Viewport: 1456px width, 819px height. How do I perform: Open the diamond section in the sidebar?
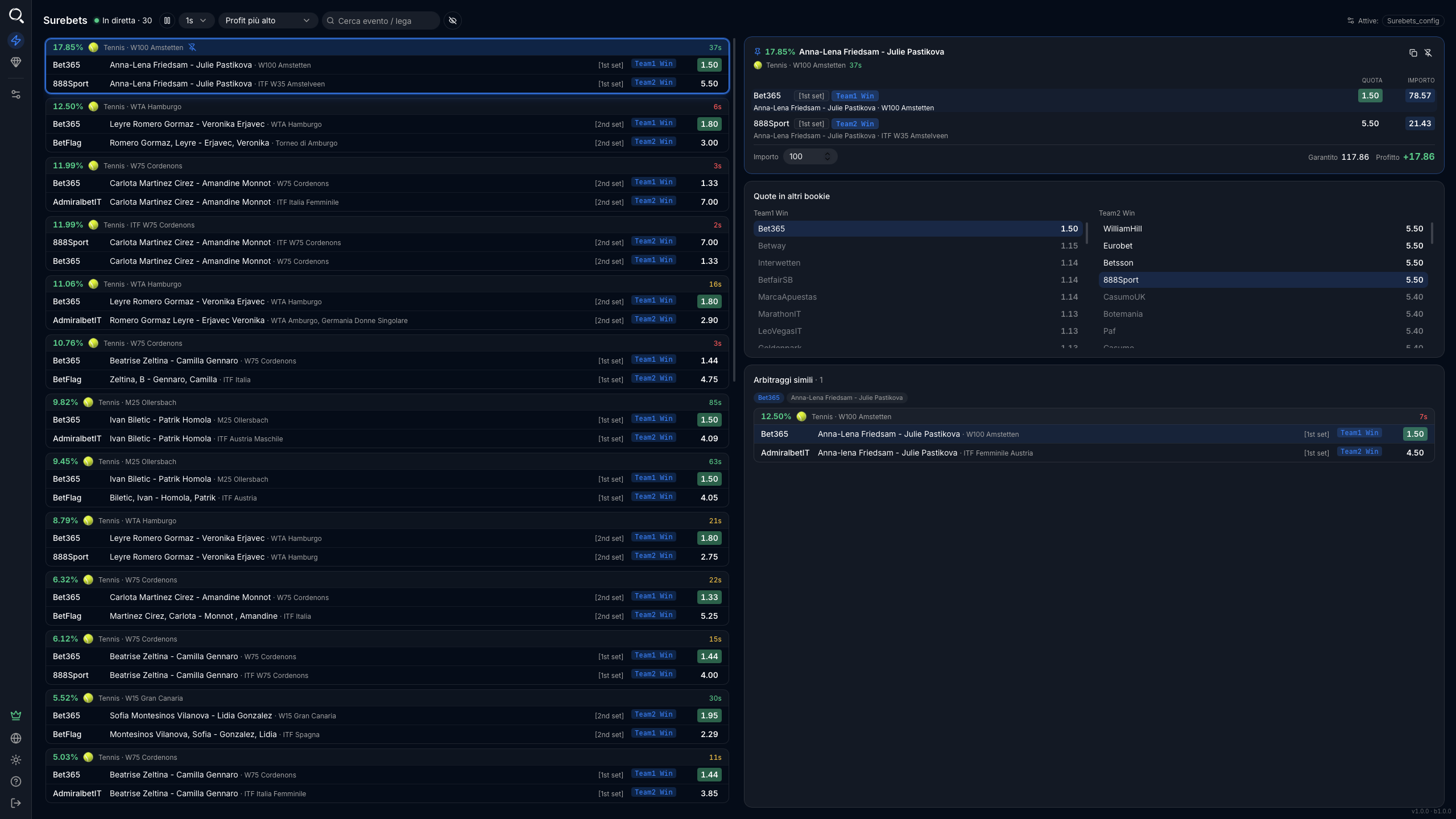[16, 62]
